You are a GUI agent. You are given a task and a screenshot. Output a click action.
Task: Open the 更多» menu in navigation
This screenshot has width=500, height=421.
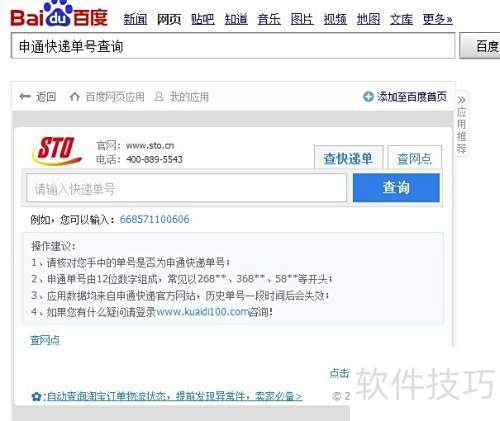click(437, 19)
